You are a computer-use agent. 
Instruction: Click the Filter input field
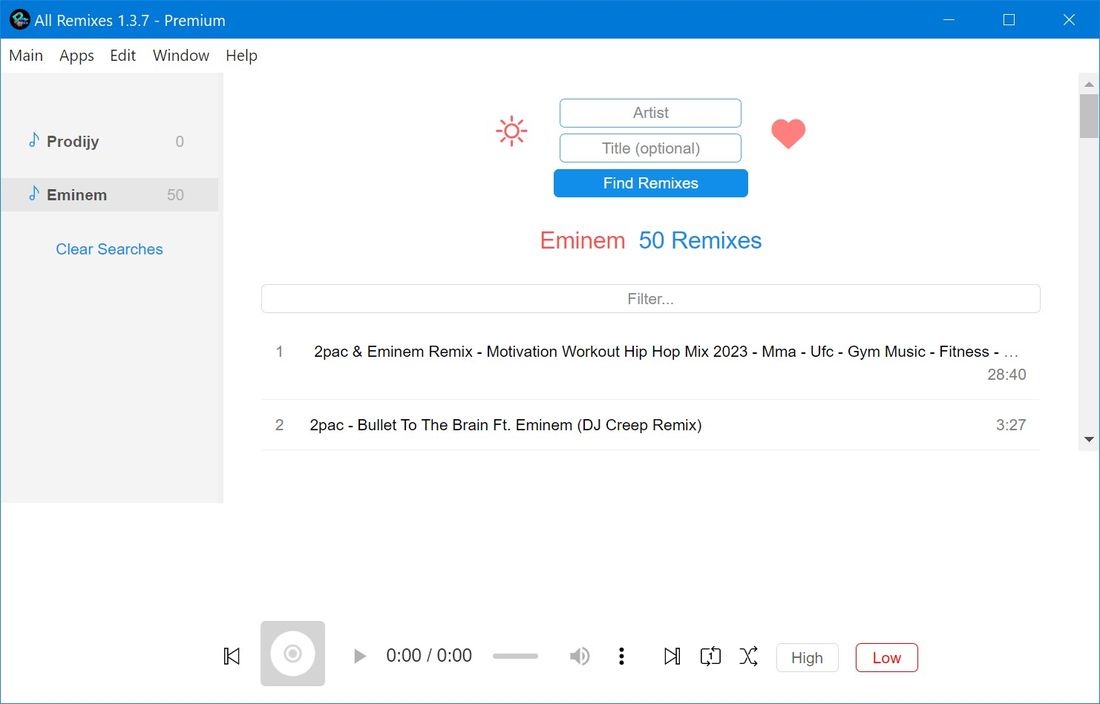[x=650, y=298]
